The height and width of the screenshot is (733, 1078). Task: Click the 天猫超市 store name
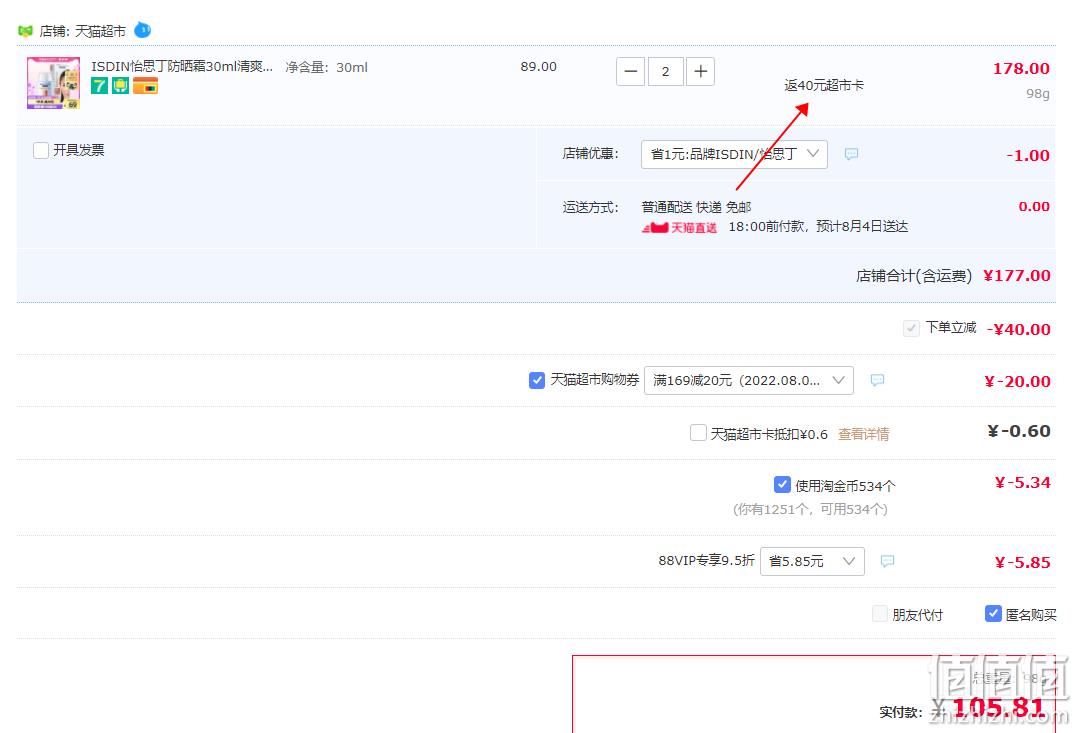pos(100,32)
